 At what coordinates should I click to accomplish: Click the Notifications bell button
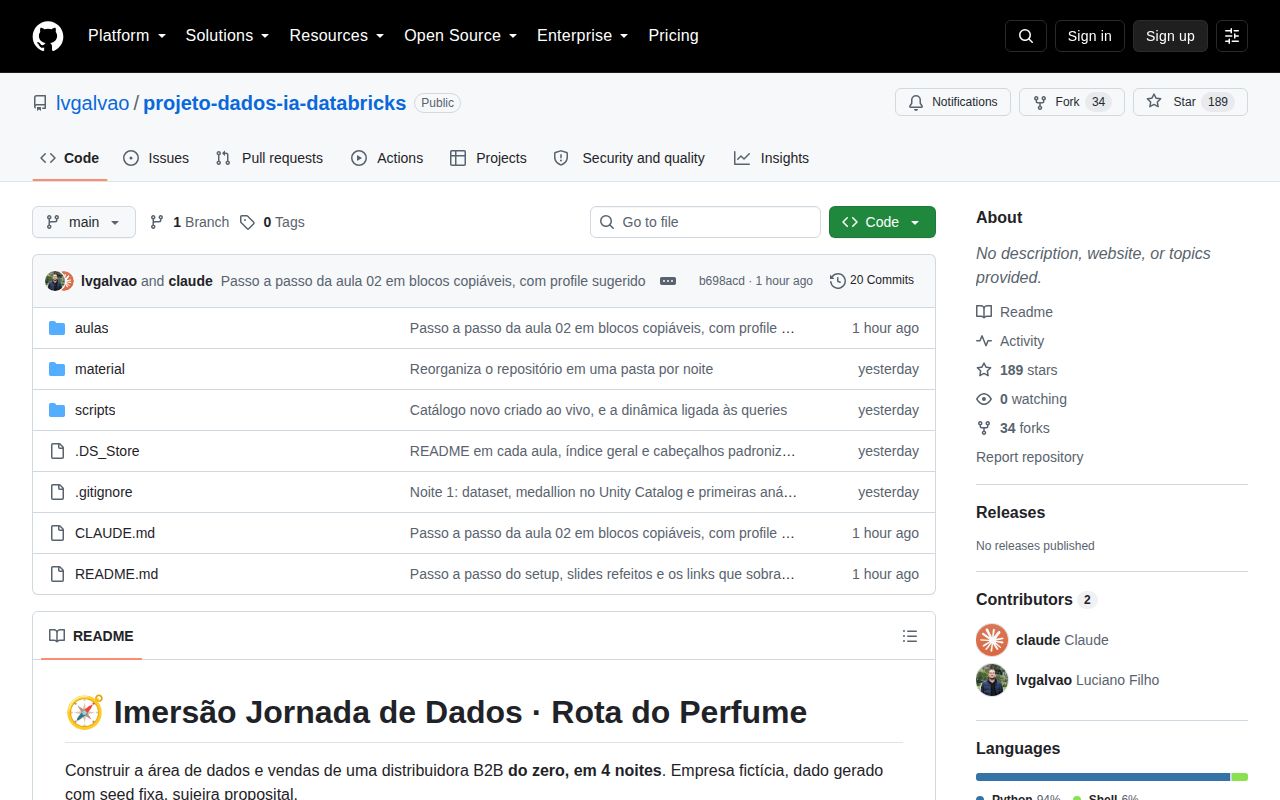(953, 102)
